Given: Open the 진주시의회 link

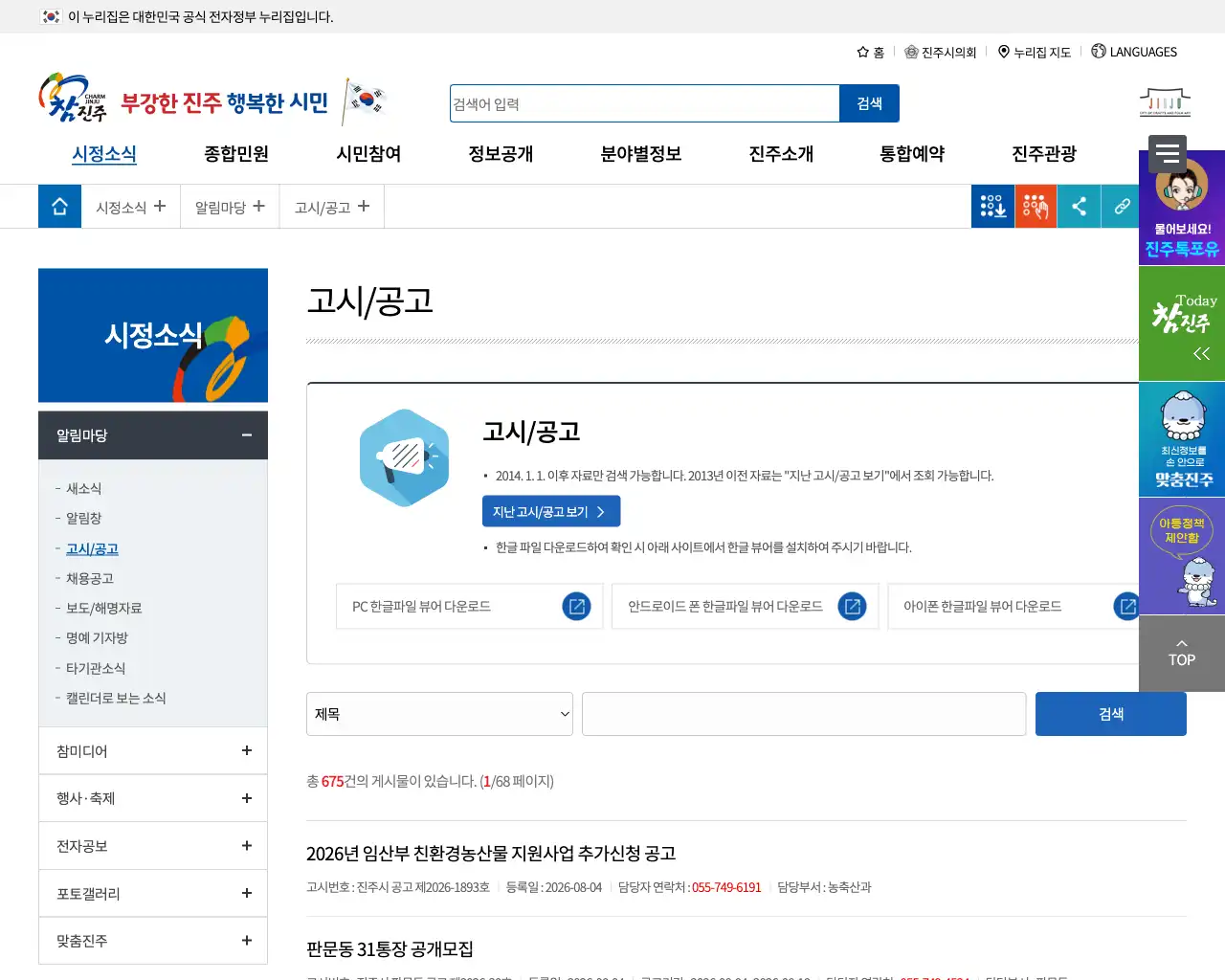Looking at the screenshot, I should pos(940,52).
